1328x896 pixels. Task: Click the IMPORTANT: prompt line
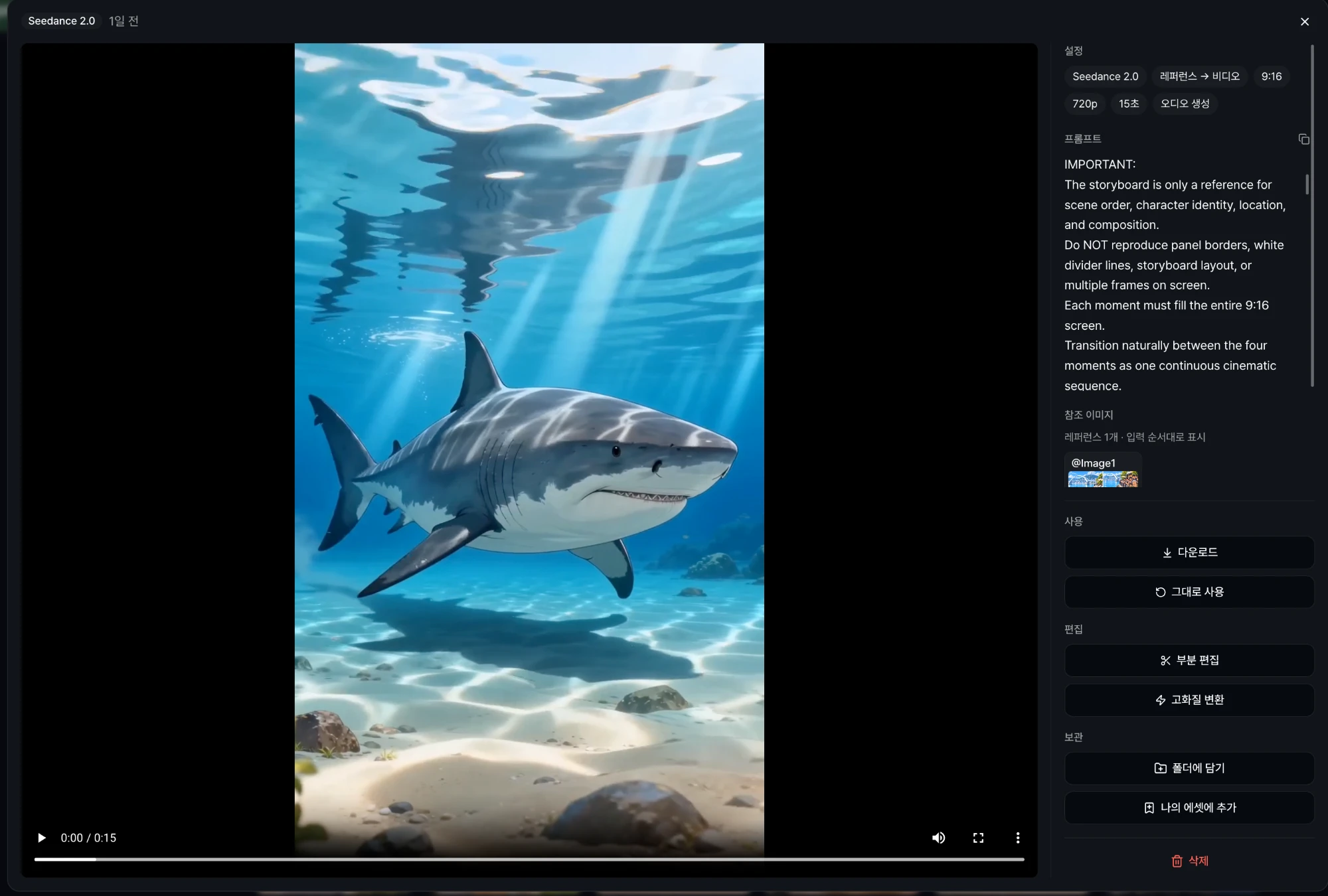pos(1100,165)
